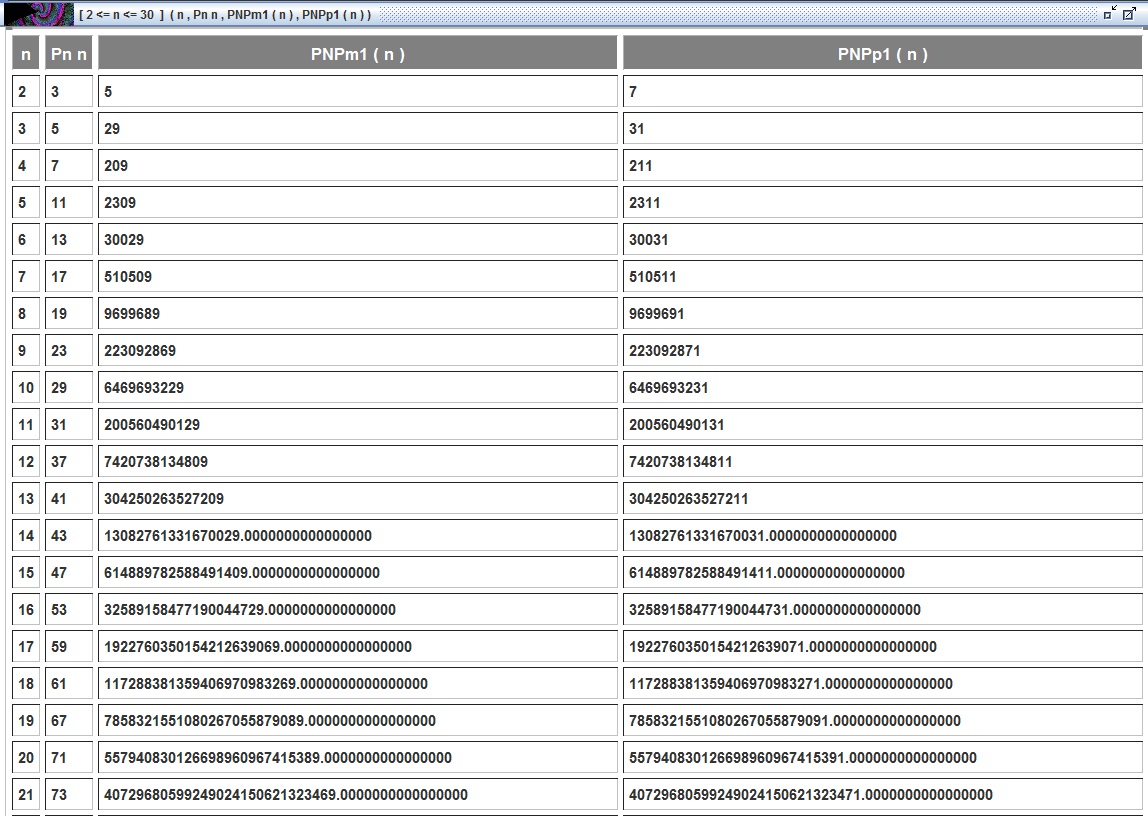The height and width of the screenshot is (816, 1148).
Task: Select the cell showing 2309
Action: pos(358,203)
